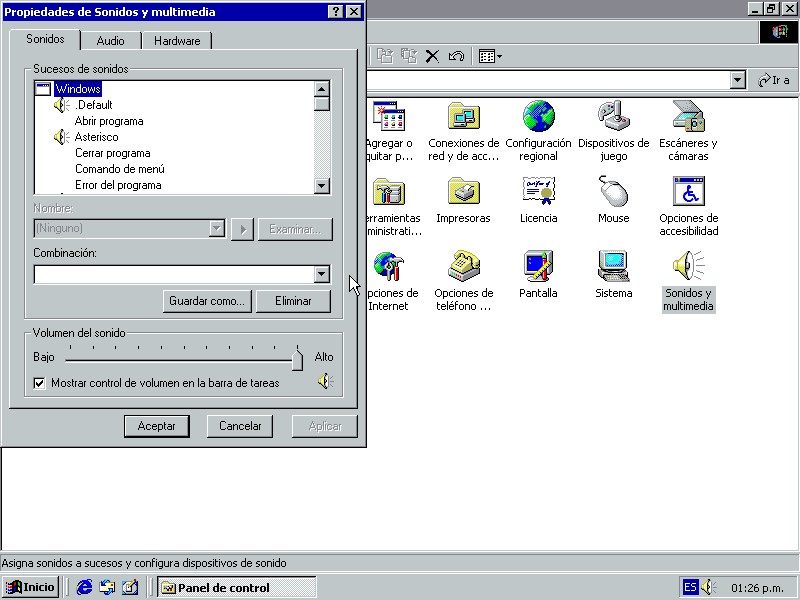800x600 pixels.
Task: Click the volume slider thumb
Action: [297, 359]
